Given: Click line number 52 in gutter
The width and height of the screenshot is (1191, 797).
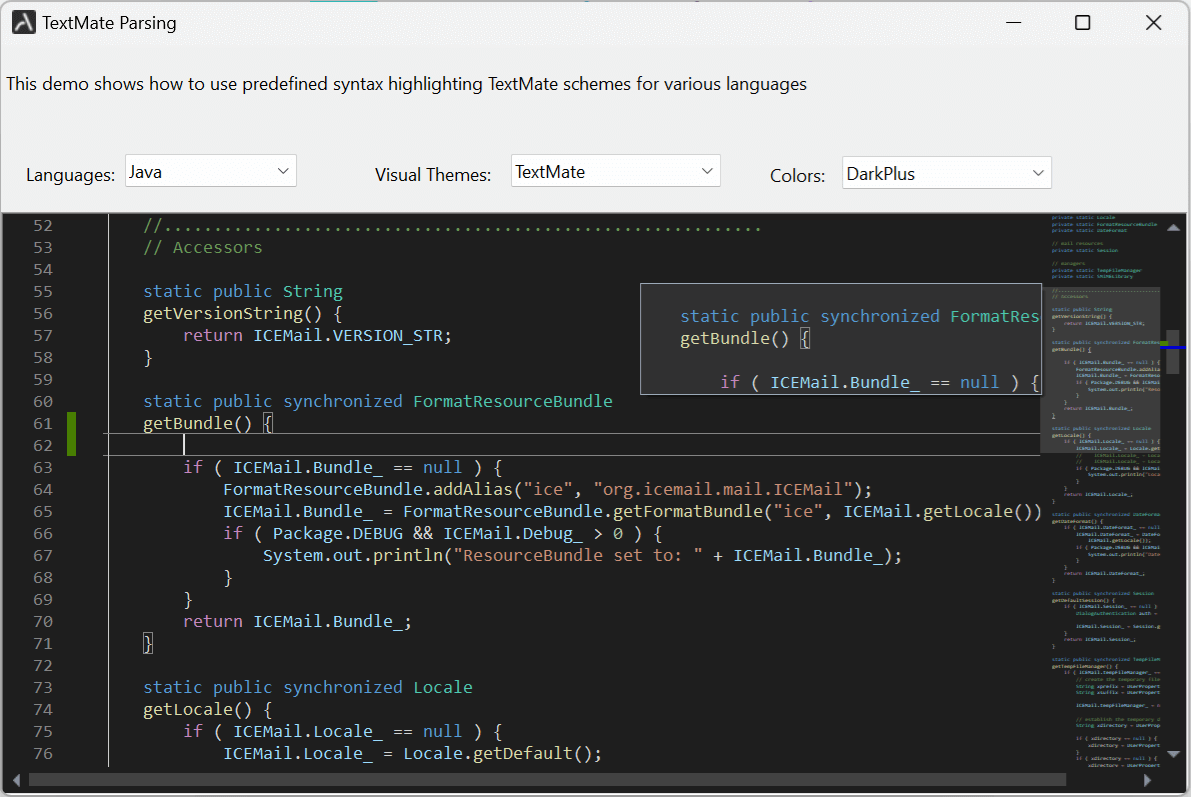Looking at the screenshot, I should (43, 226).
